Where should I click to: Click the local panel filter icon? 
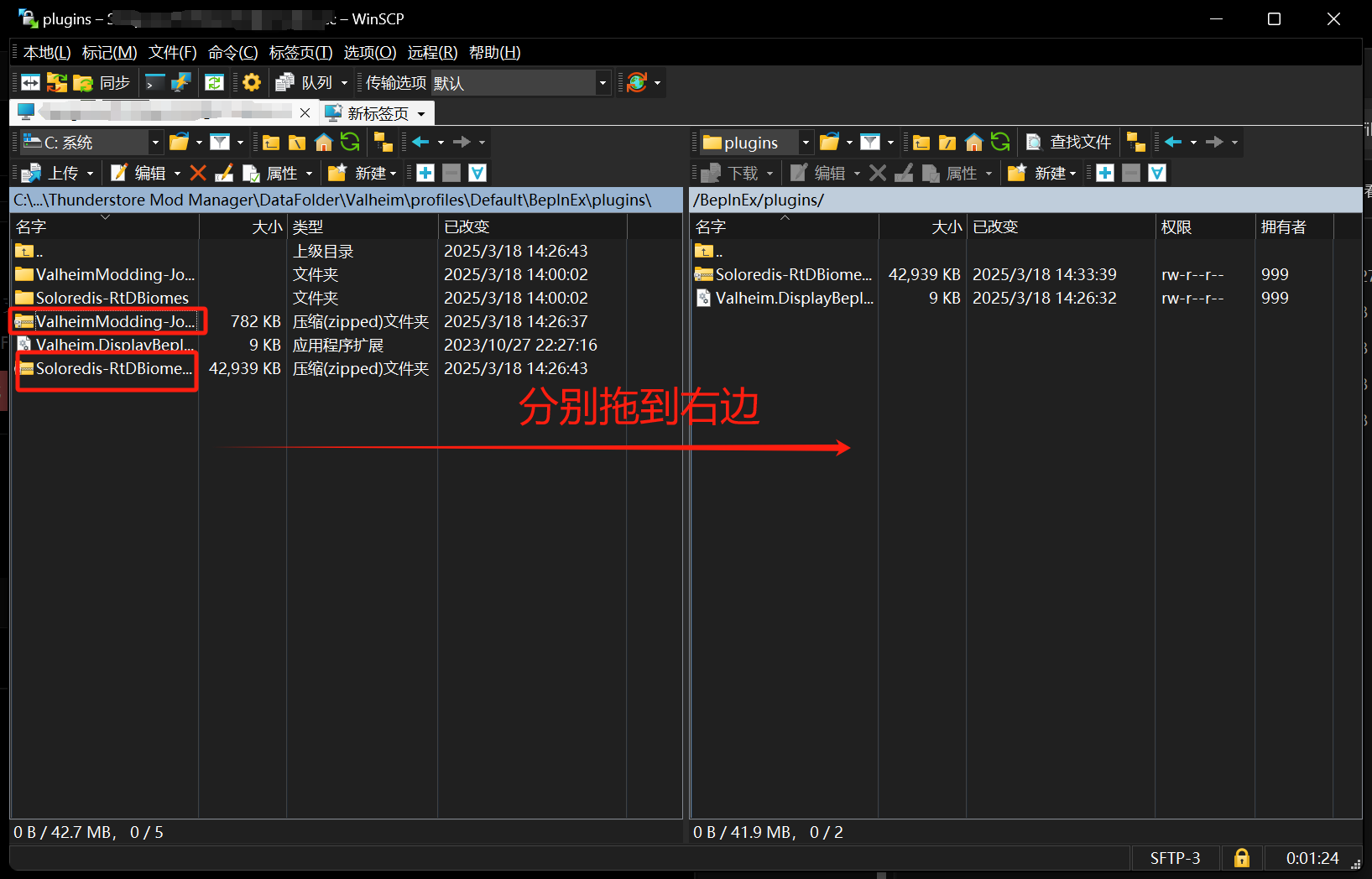pos(220,143)
